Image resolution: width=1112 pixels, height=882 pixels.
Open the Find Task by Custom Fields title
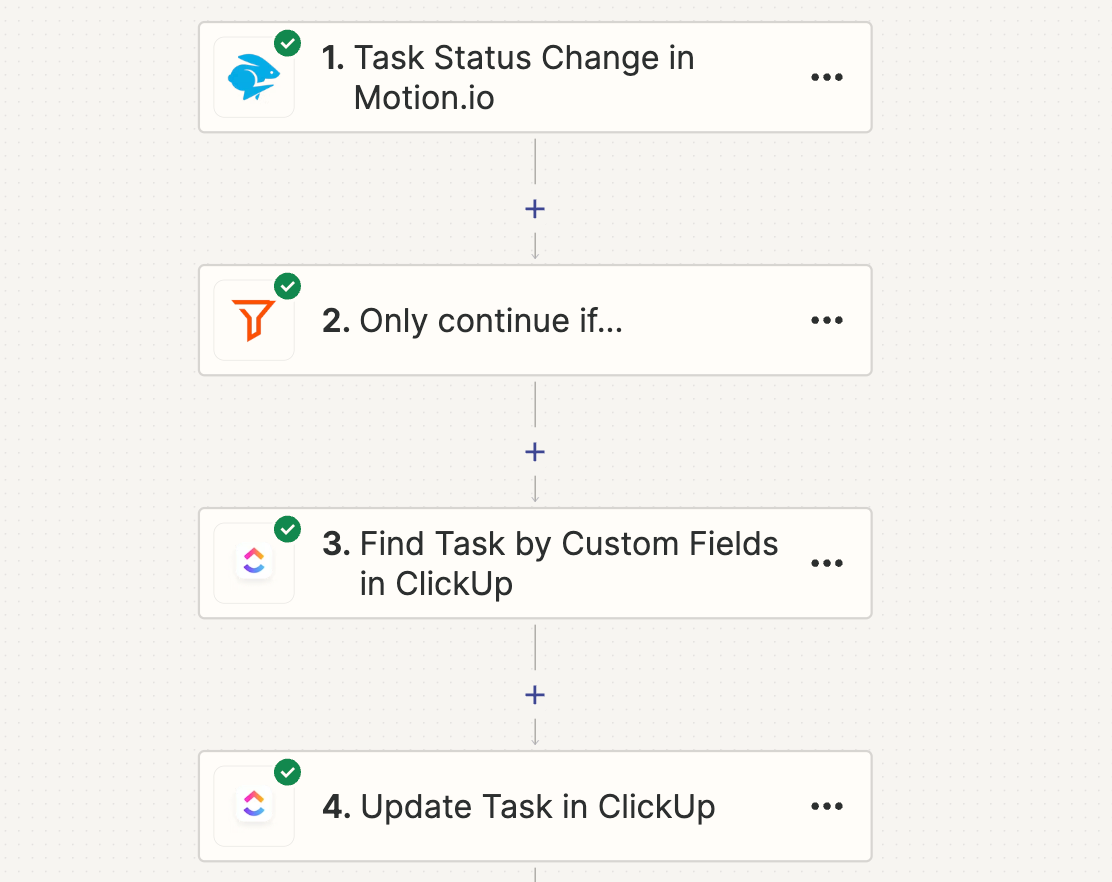point(551,564)
